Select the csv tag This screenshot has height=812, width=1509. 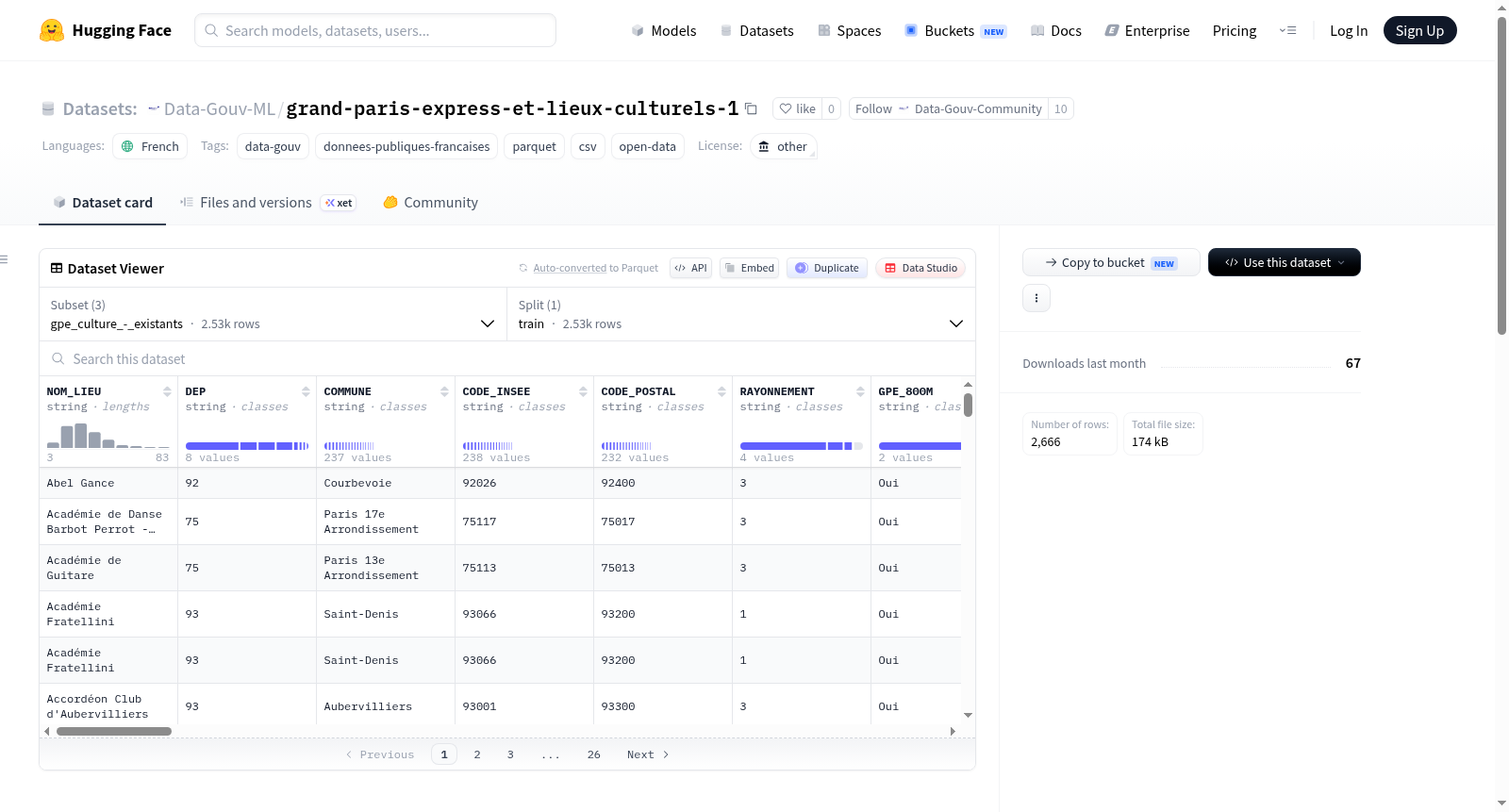tap(588, 146)
